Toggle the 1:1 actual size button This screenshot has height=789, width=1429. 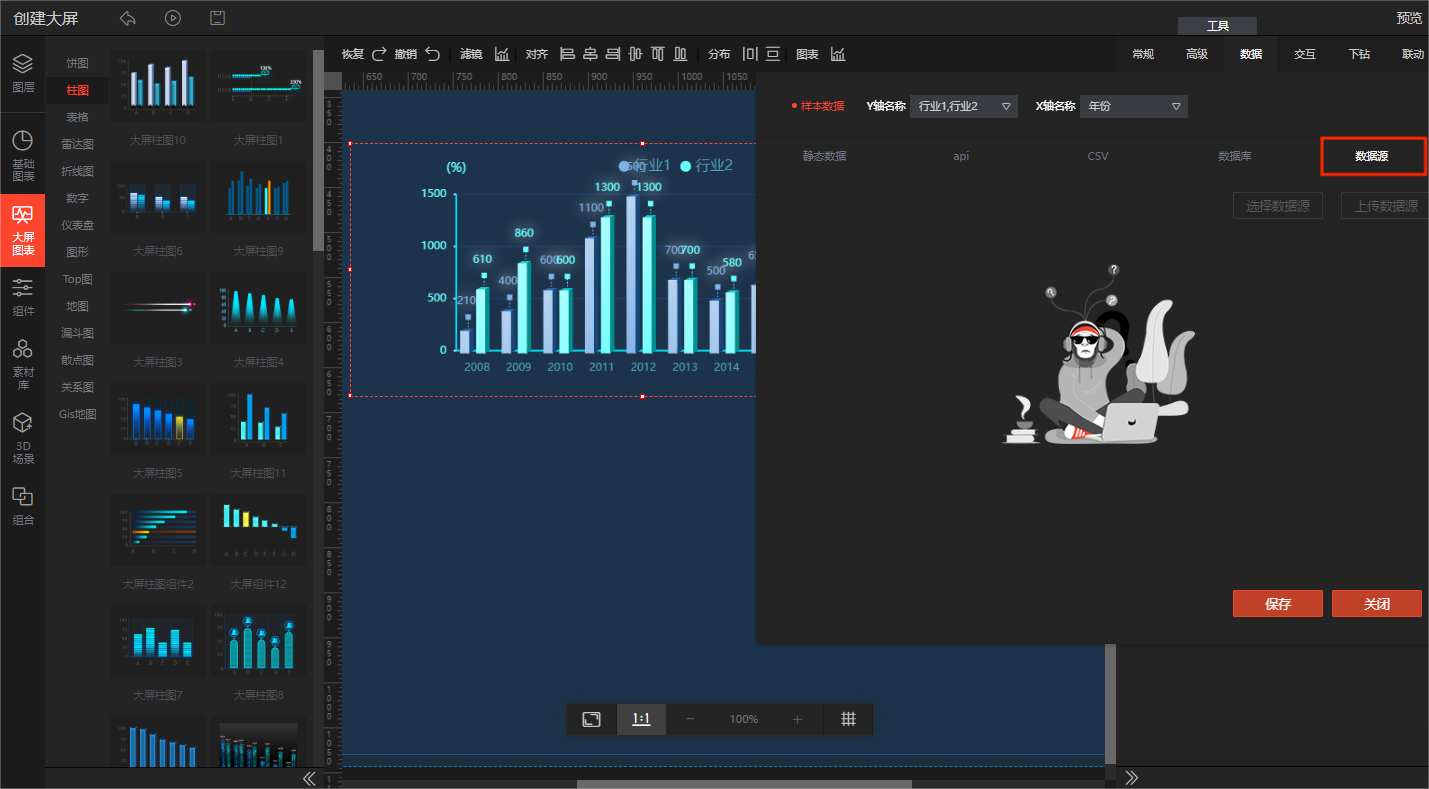click(641, 719)
